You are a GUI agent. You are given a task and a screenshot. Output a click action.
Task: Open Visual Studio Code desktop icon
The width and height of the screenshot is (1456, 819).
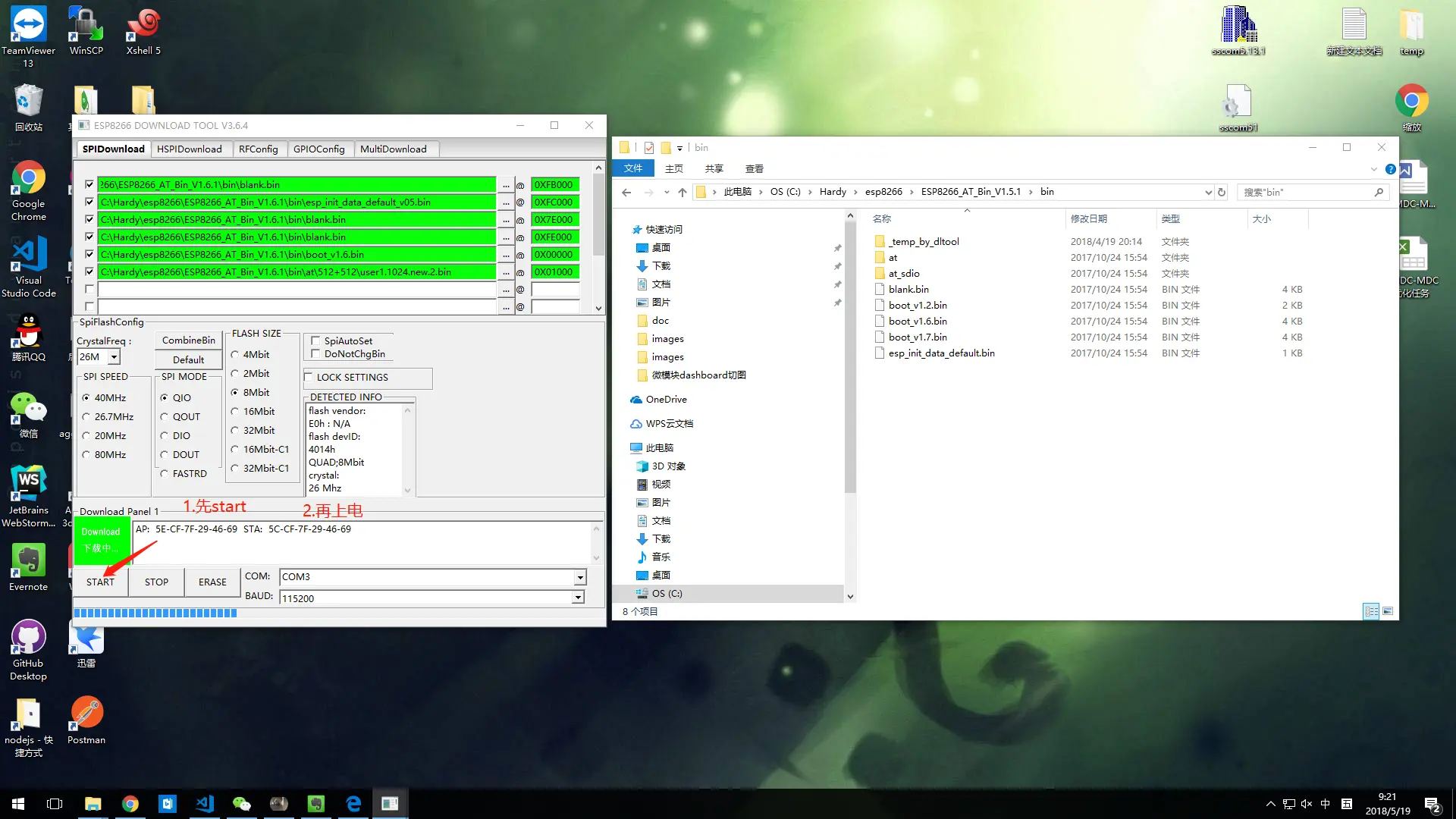pyautogui.click(x=28, y=267)
